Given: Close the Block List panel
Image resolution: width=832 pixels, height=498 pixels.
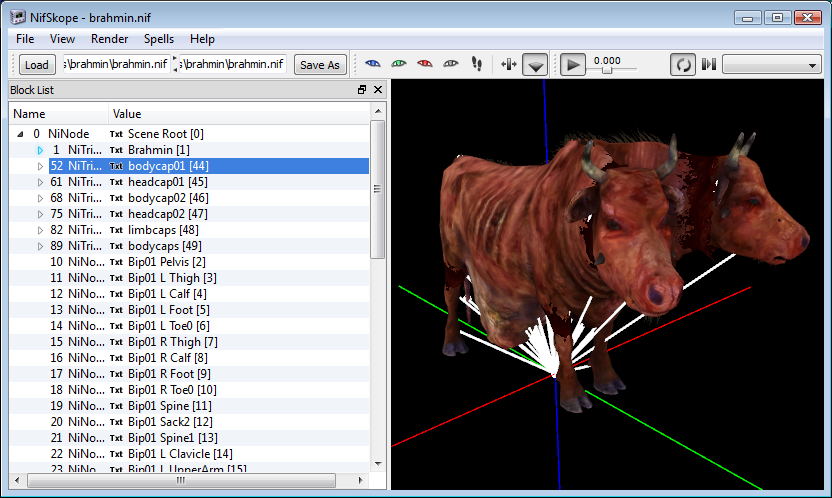Looking at the screenshot, I should (378, 90).
